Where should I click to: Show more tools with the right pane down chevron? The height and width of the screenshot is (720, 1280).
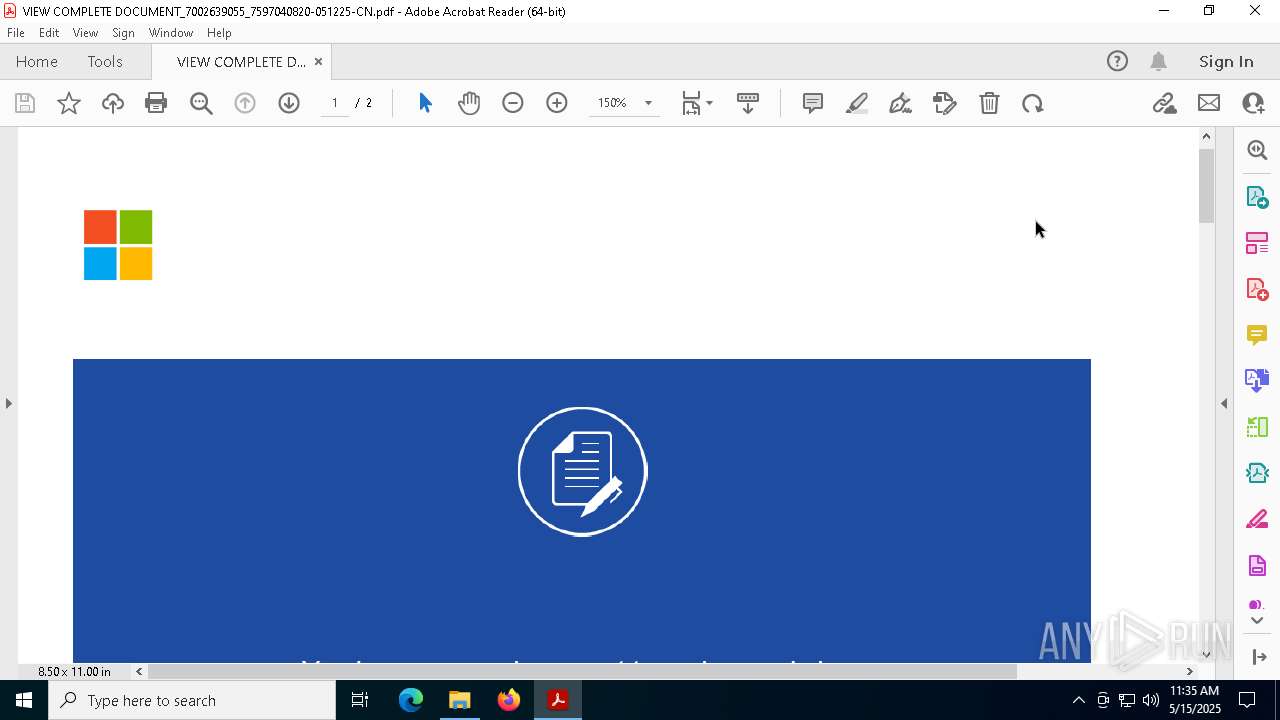pyautogui.click(x=1257, y=621)
